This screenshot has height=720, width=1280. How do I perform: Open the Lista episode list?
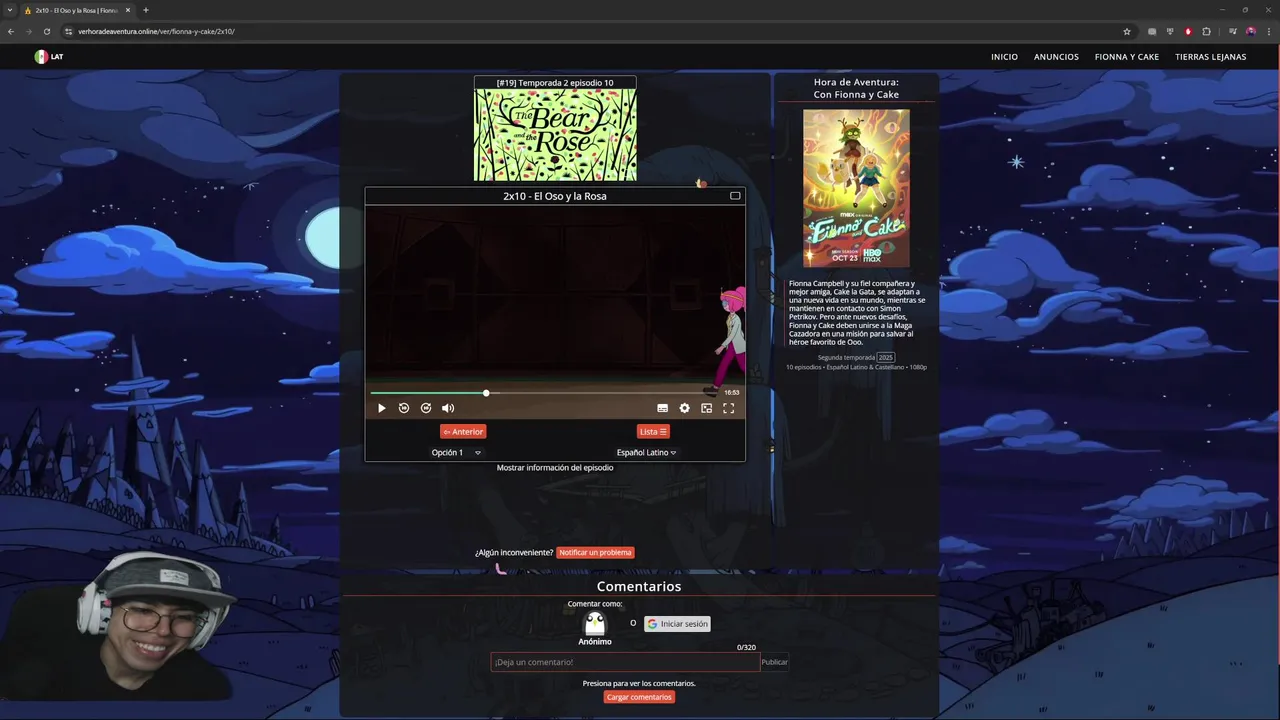653,432
